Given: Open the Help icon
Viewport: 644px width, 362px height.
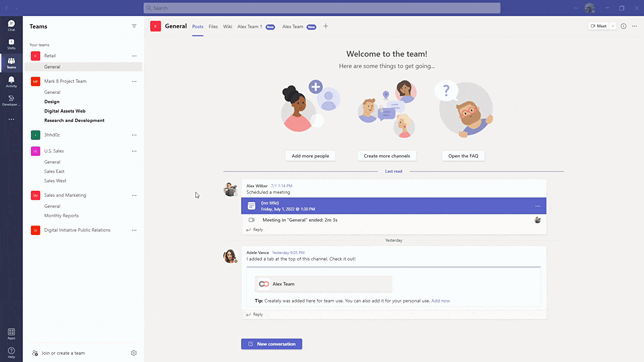Looking at the screenshot, I should 11,352.
